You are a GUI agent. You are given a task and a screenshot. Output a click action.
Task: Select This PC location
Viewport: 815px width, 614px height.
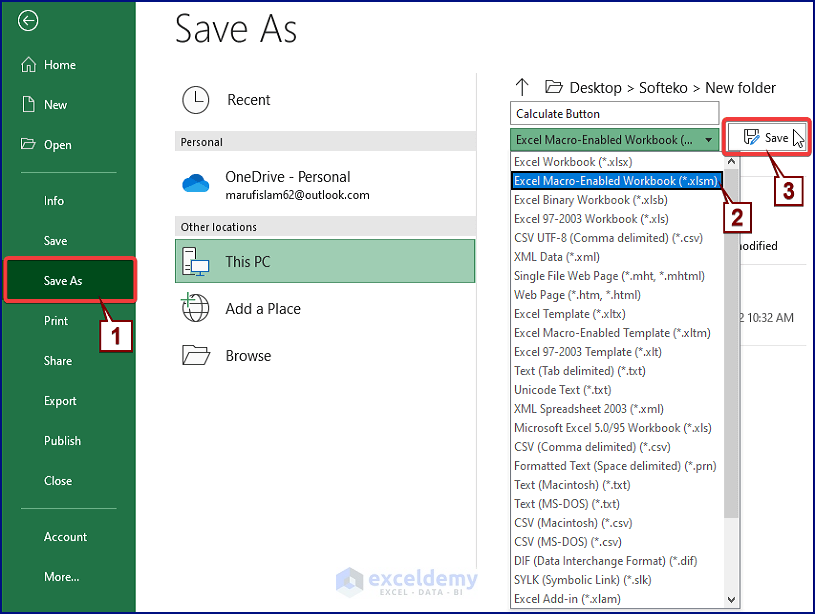pos(325,261)
